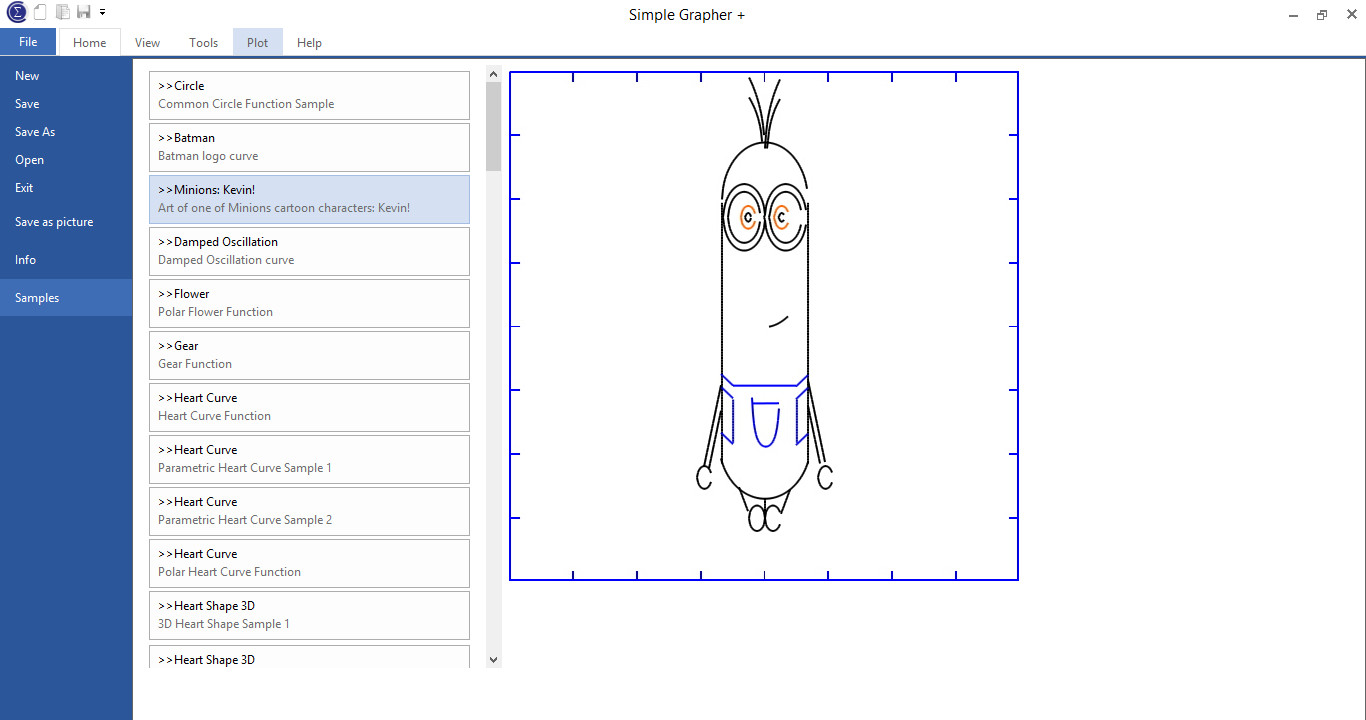Click the samples list scroll down arrow

(493, 660)
